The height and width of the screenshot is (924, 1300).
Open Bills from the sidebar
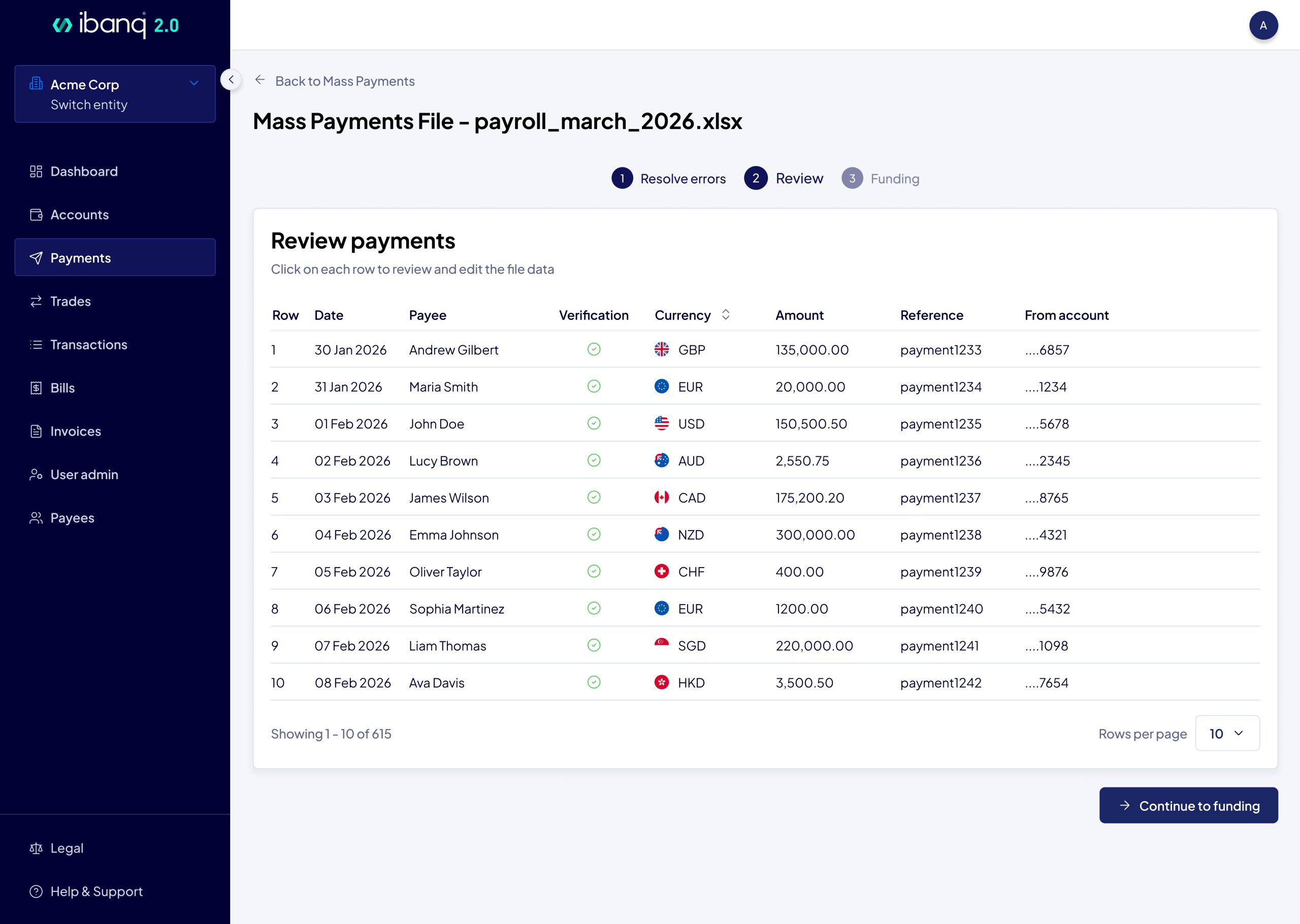pos(115,387)
